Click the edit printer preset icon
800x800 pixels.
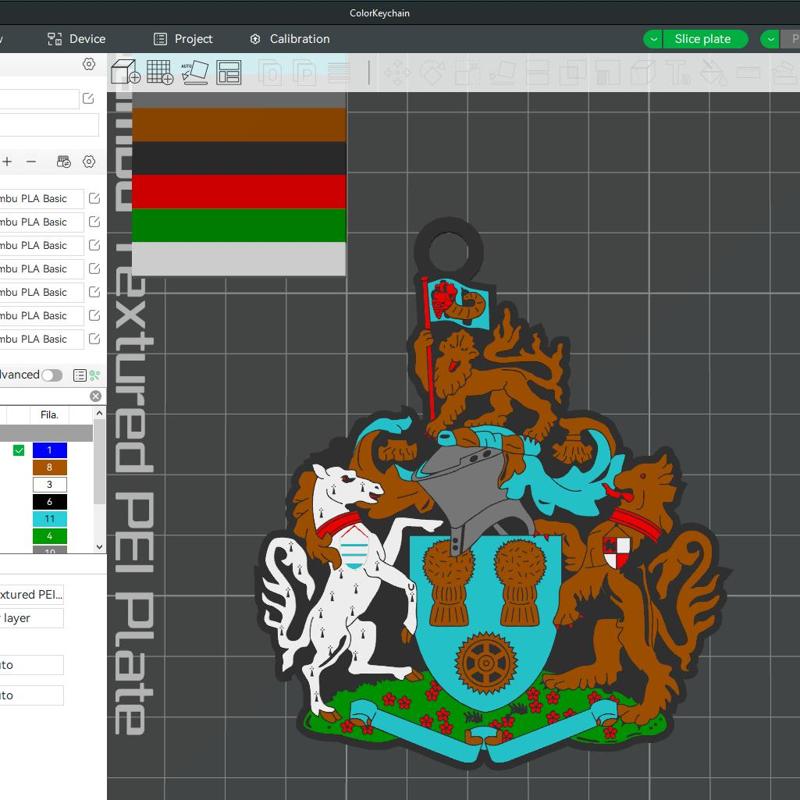(x=88, y=98)
